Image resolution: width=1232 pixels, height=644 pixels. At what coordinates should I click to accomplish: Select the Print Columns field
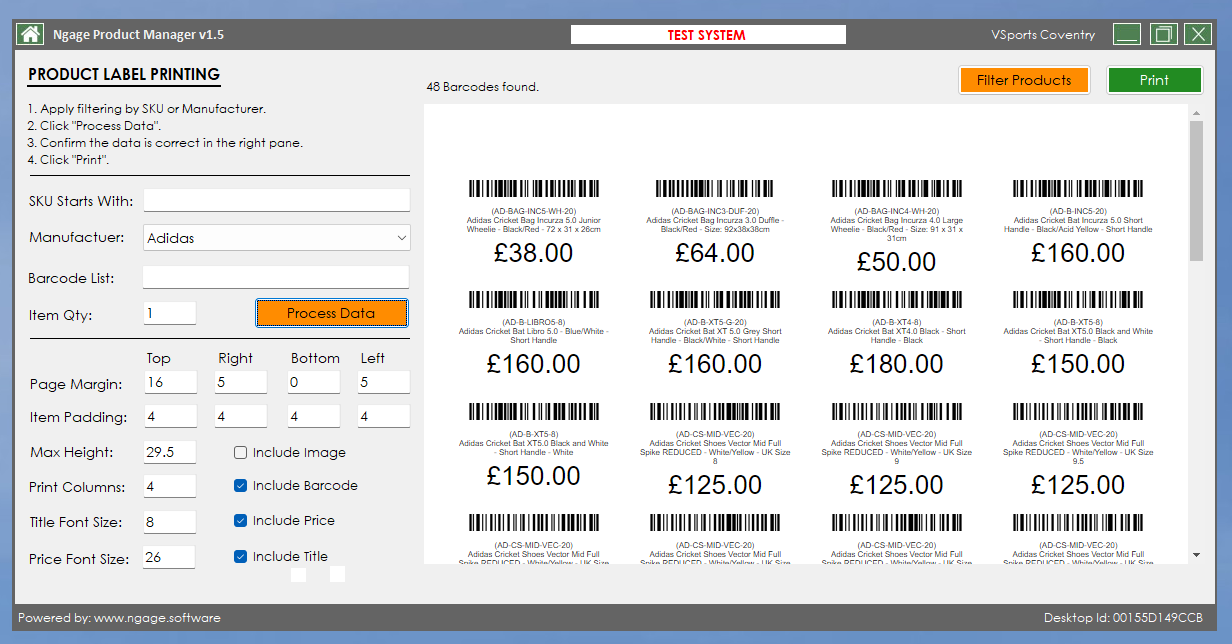[x=170, y=486]
